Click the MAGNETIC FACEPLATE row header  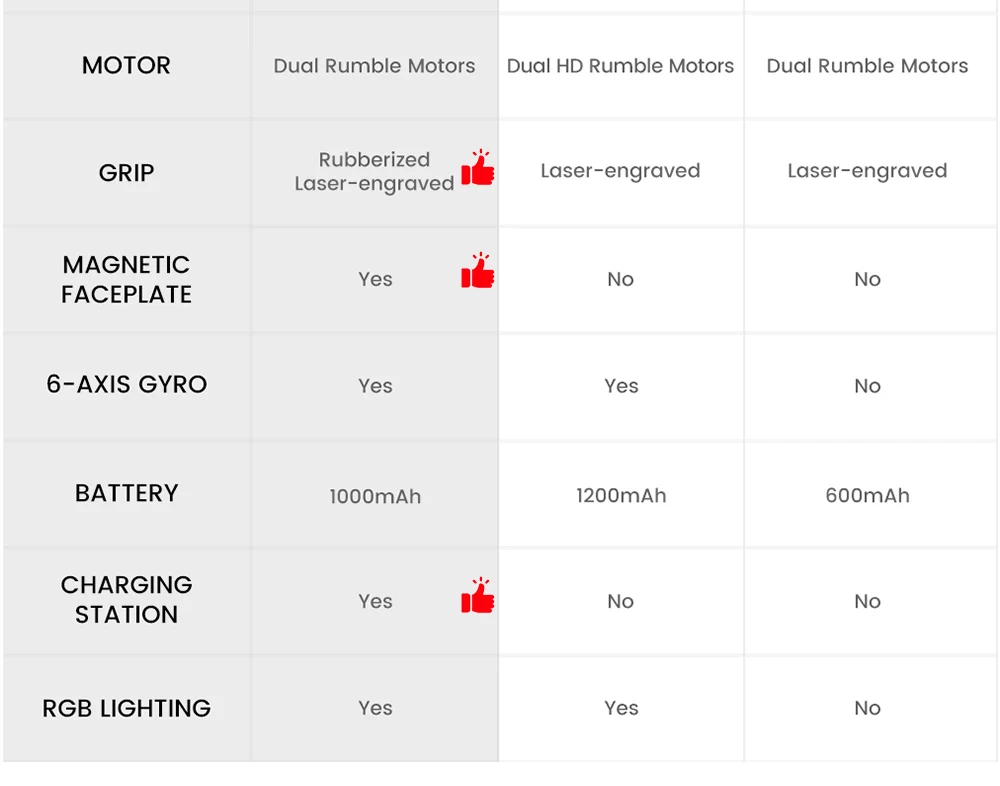[x=126, y=280]
